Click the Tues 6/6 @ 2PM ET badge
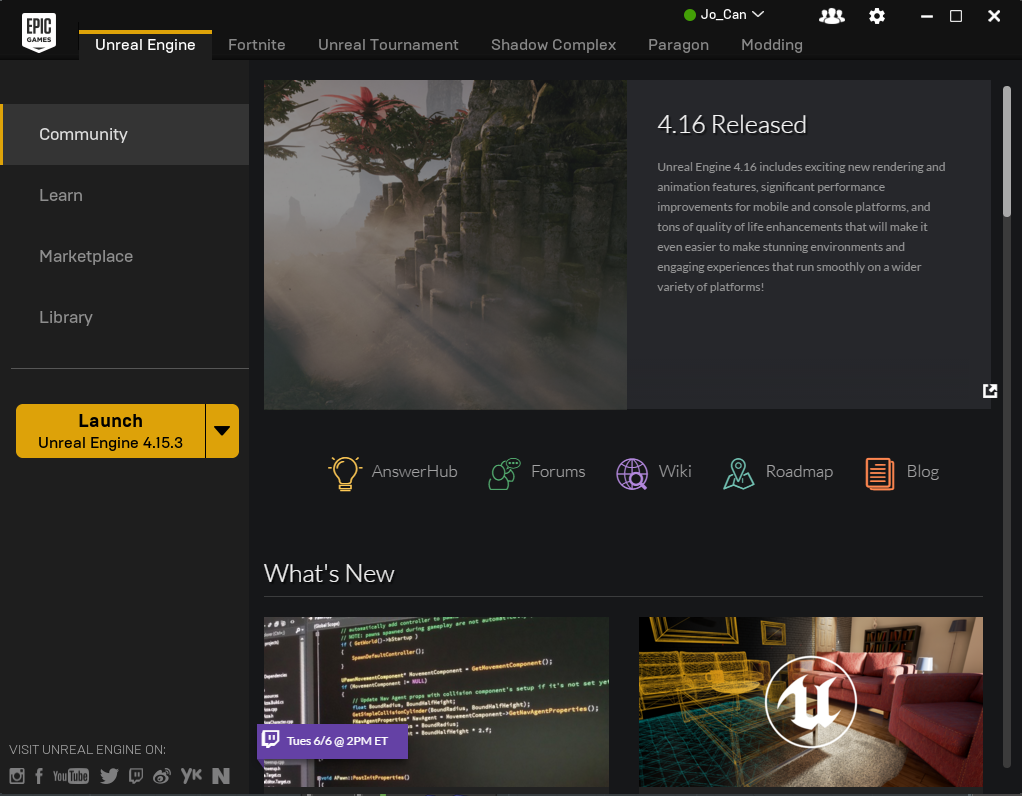The height and width of the screenshot is (796, 1022). [x=332, y=741]
